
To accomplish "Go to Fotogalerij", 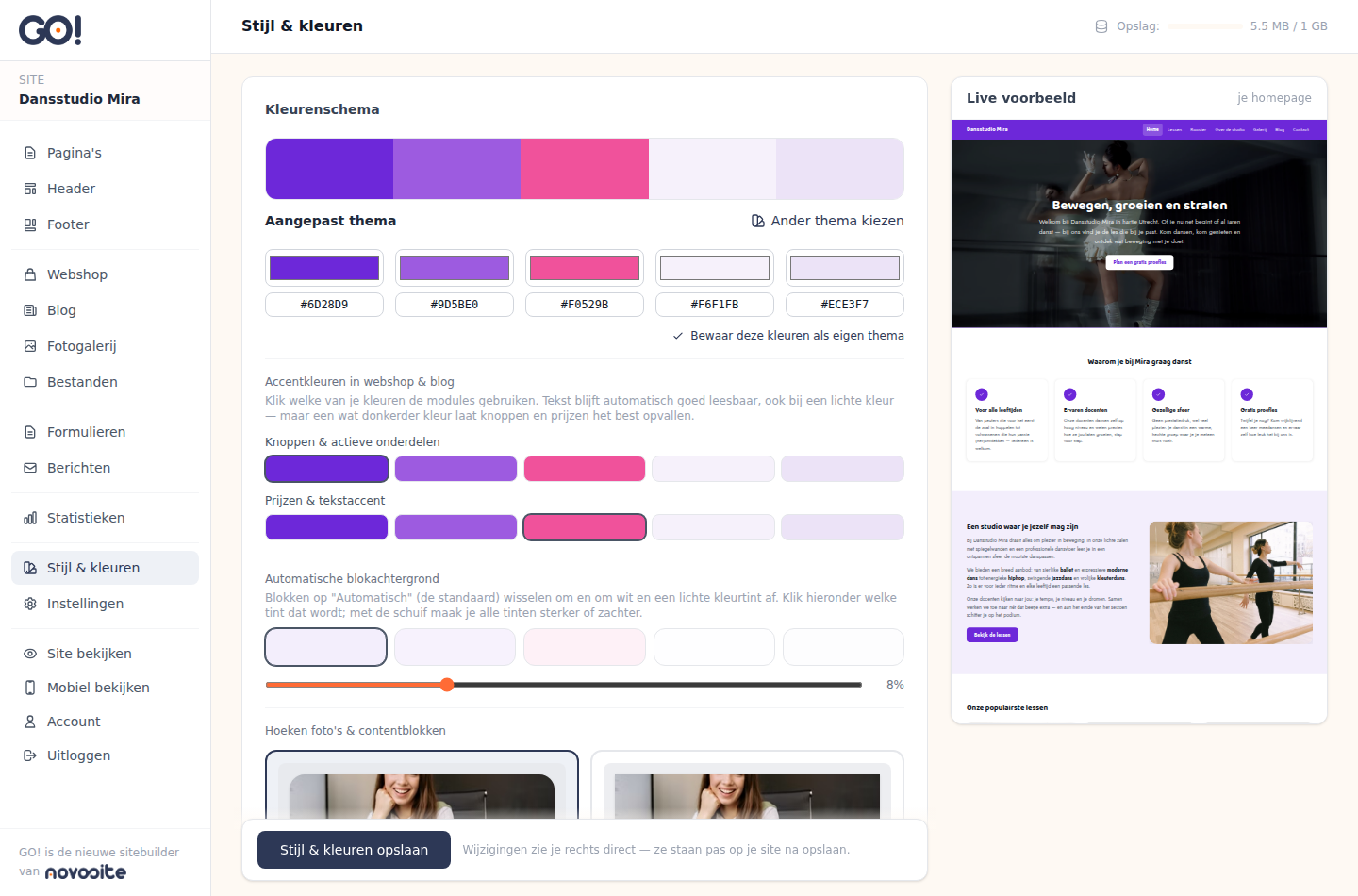I will (x=105, y=346).
